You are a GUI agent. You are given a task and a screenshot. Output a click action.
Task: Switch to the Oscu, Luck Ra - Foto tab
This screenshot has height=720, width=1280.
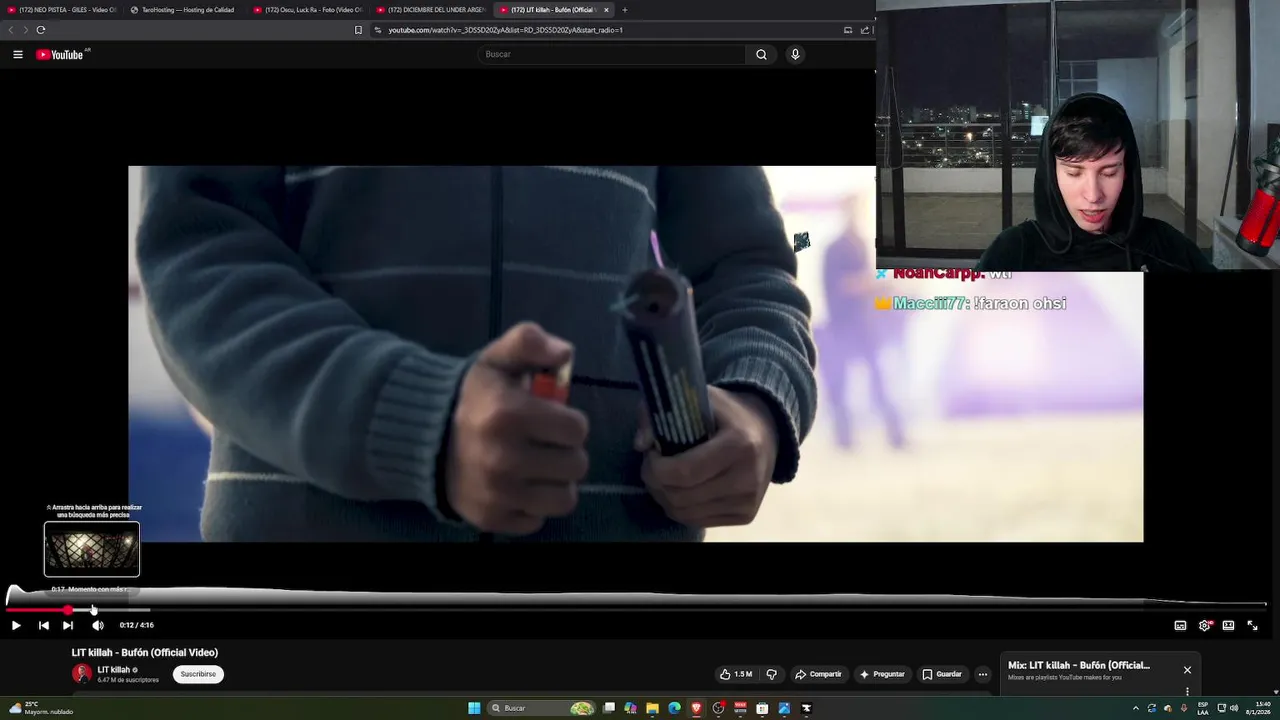coord(307,10)
